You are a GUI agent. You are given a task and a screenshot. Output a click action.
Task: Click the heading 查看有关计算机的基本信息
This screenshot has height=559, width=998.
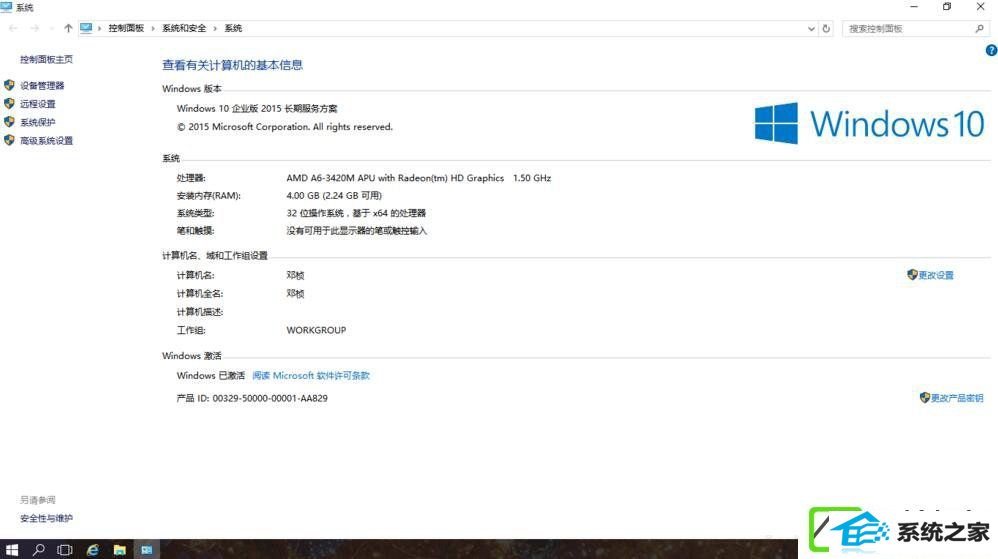(x=232, y=65)
